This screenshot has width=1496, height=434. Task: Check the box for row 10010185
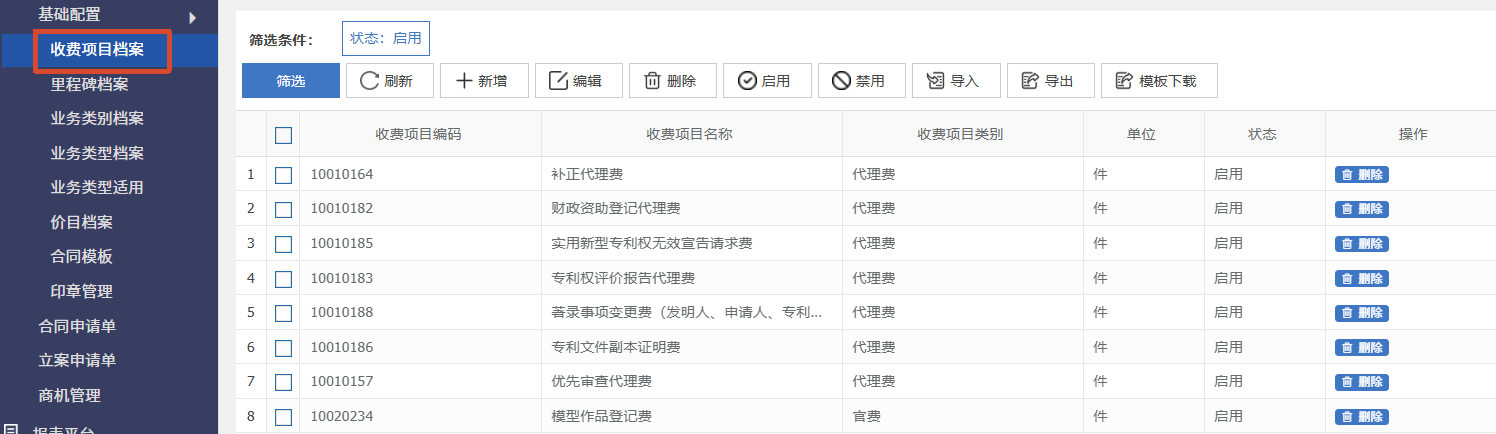pyautogui.click(x=283, y=243)
